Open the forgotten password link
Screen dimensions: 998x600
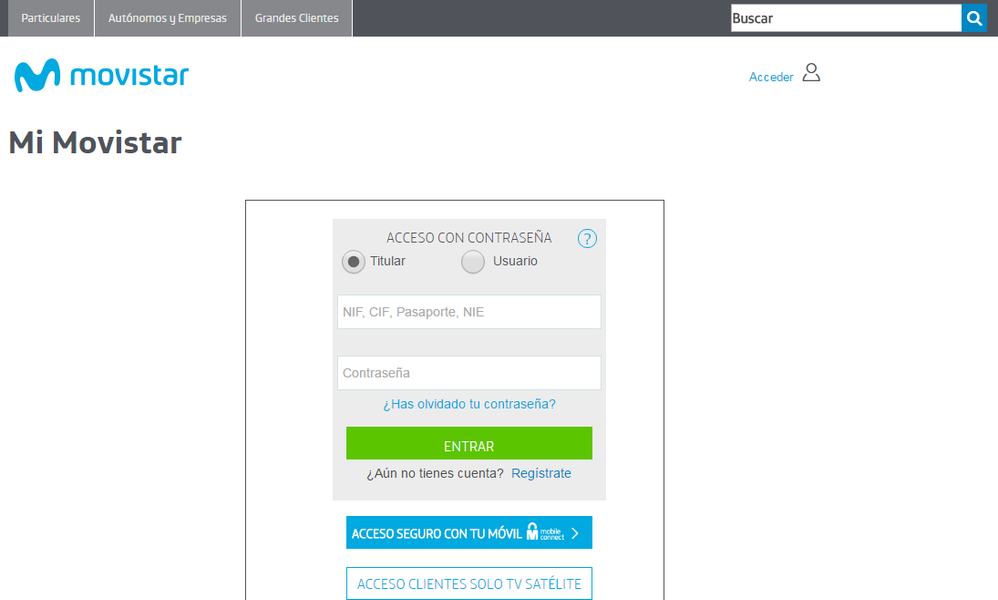click(469, 404)
